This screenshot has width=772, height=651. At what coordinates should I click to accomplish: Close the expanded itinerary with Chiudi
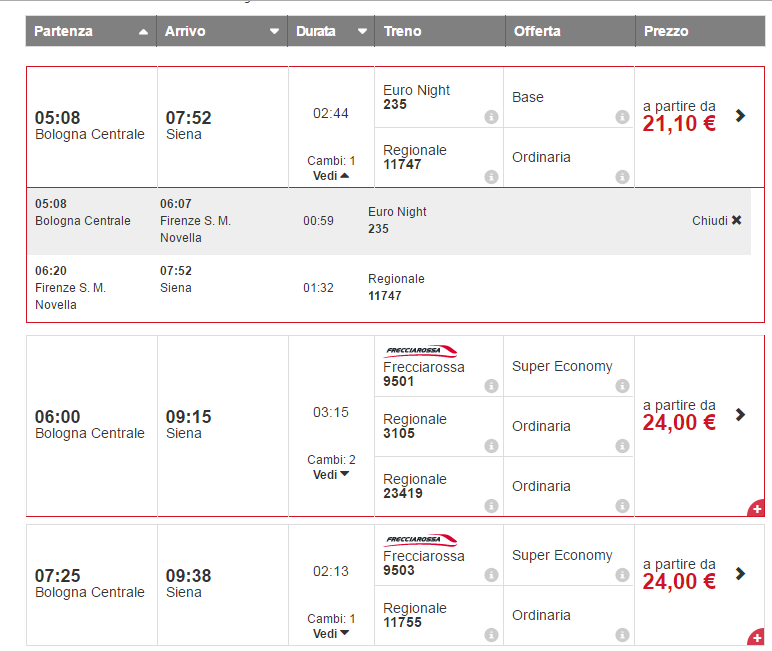tap(717, 220)
